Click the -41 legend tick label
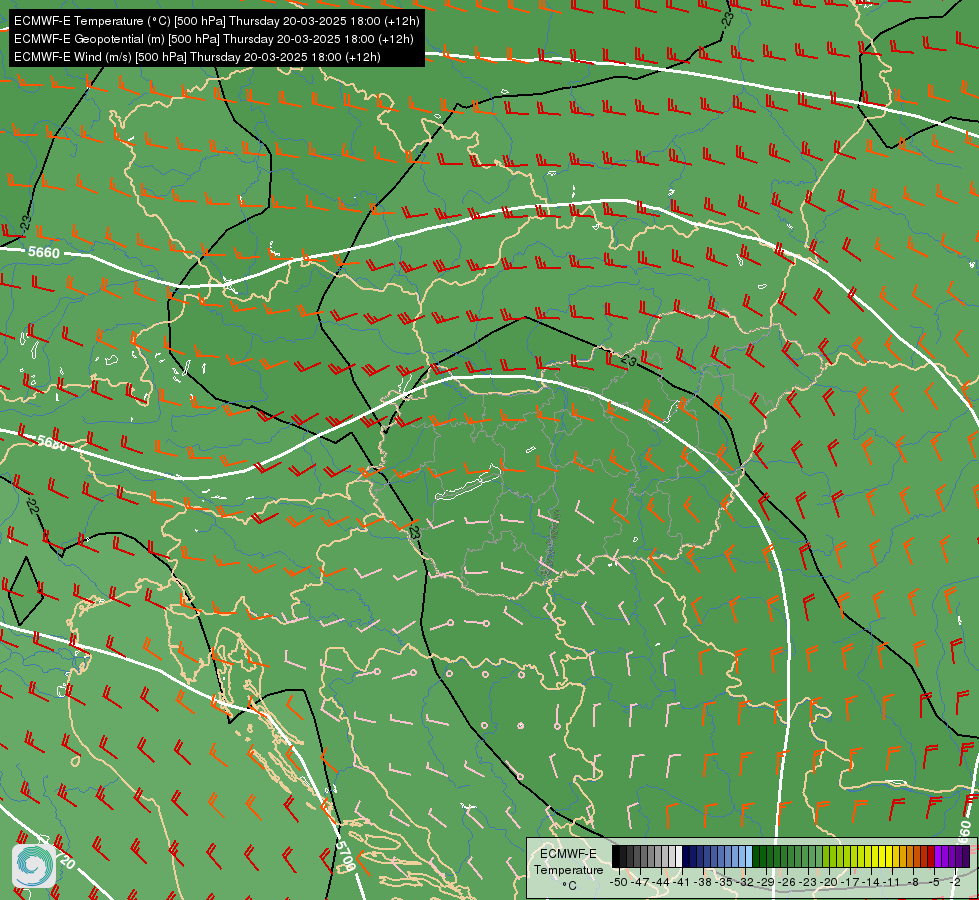 (x=682, y=883)
